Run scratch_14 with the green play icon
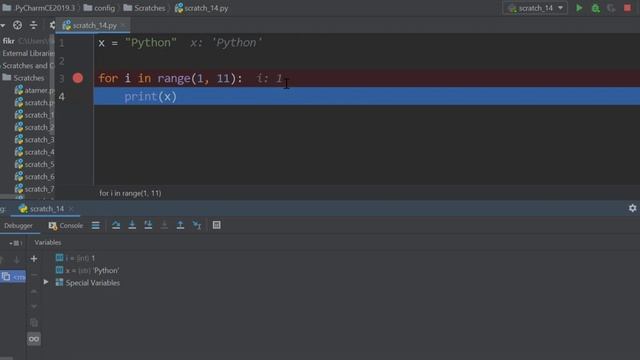This screenshot has height=360, width=640. click(579, 8)
